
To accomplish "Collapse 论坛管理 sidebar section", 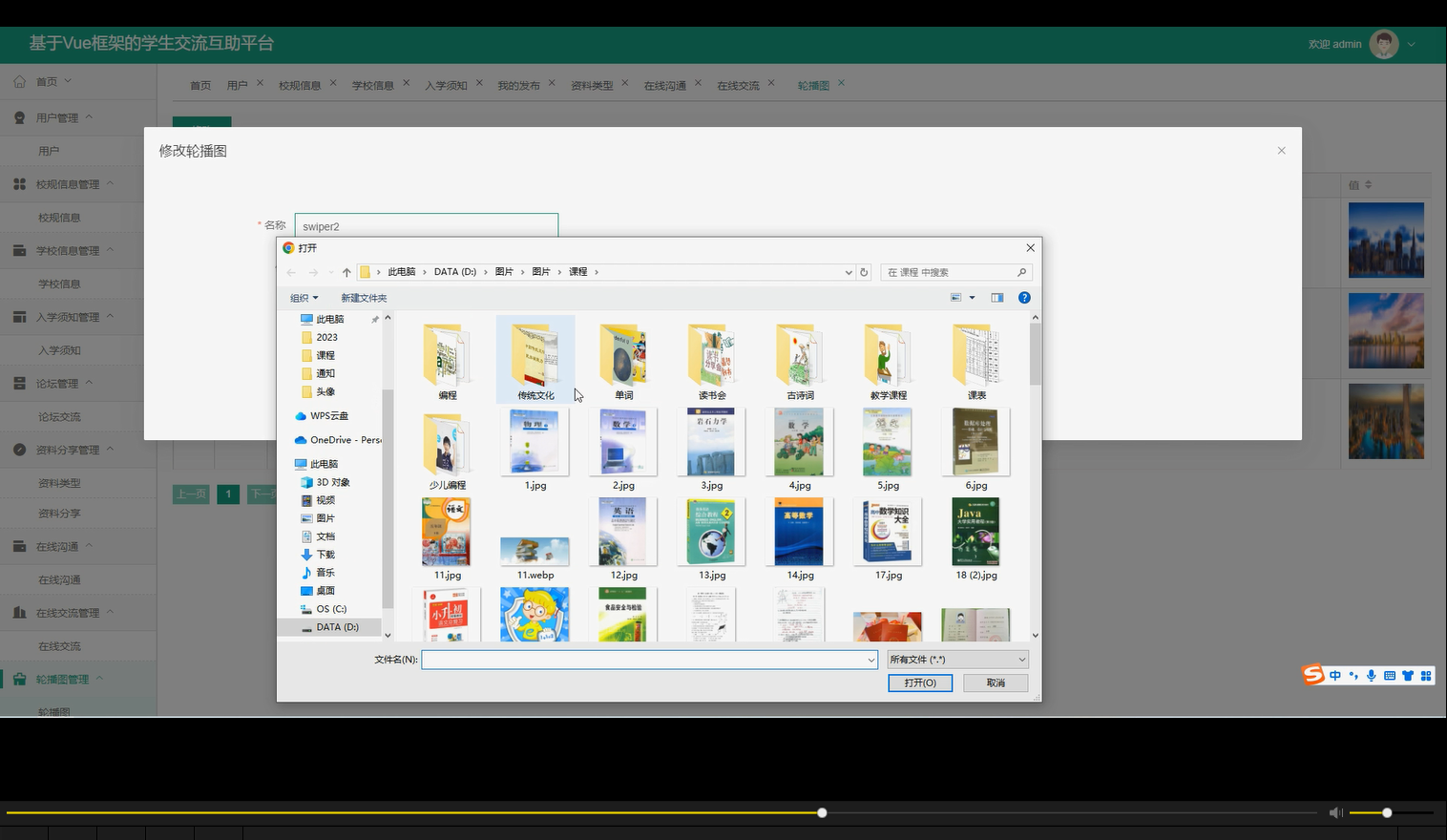I will coord(78,383).
